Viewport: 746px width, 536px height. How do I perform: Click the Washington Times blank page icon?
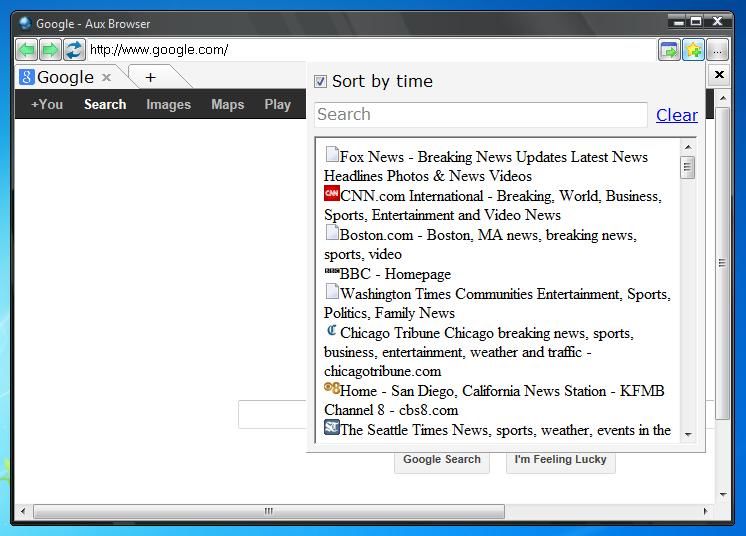(x=332, y=291)
